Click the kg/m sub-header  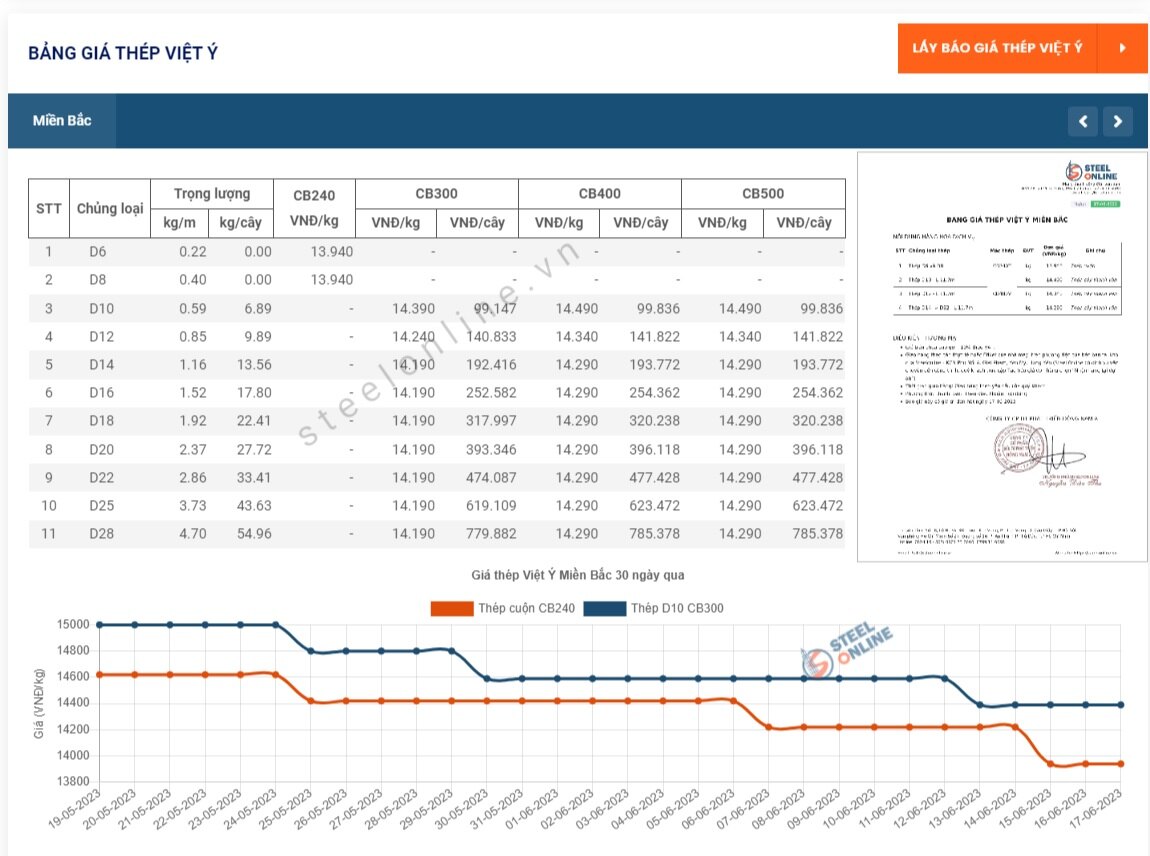[x=180, y=222]
